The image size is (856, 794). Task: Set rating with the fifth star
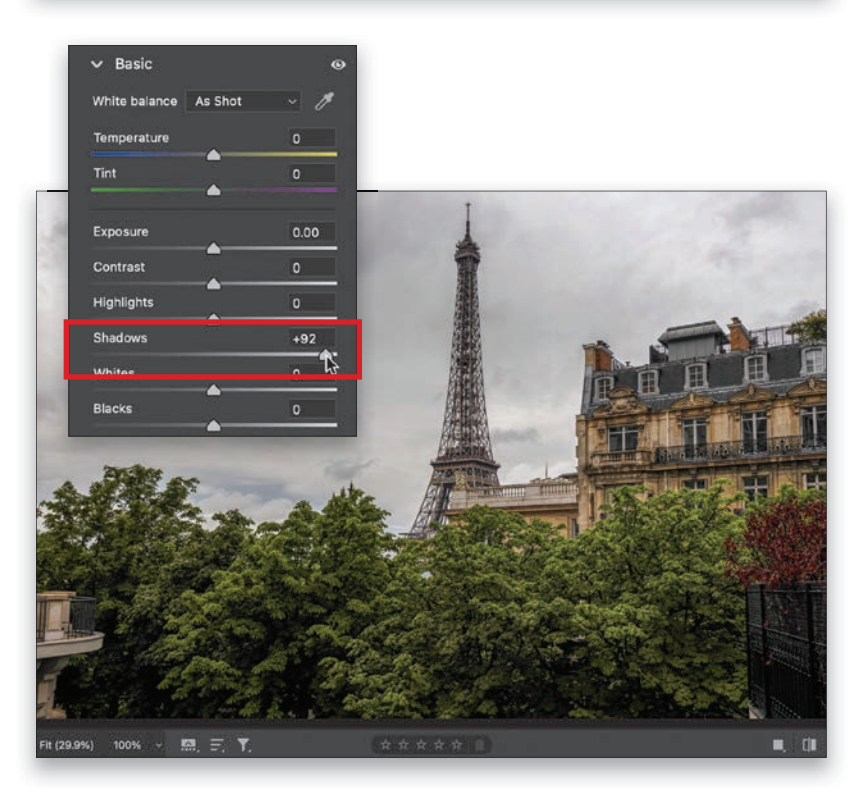(x=458, y=745)
